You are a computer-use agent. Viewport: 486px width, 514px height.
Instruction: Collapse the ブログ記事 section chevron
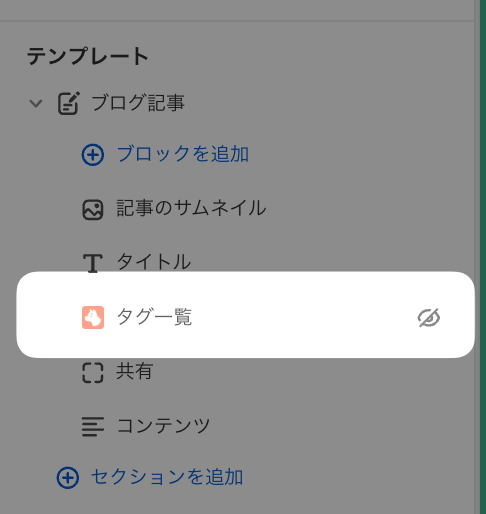(x=36, y=103)
